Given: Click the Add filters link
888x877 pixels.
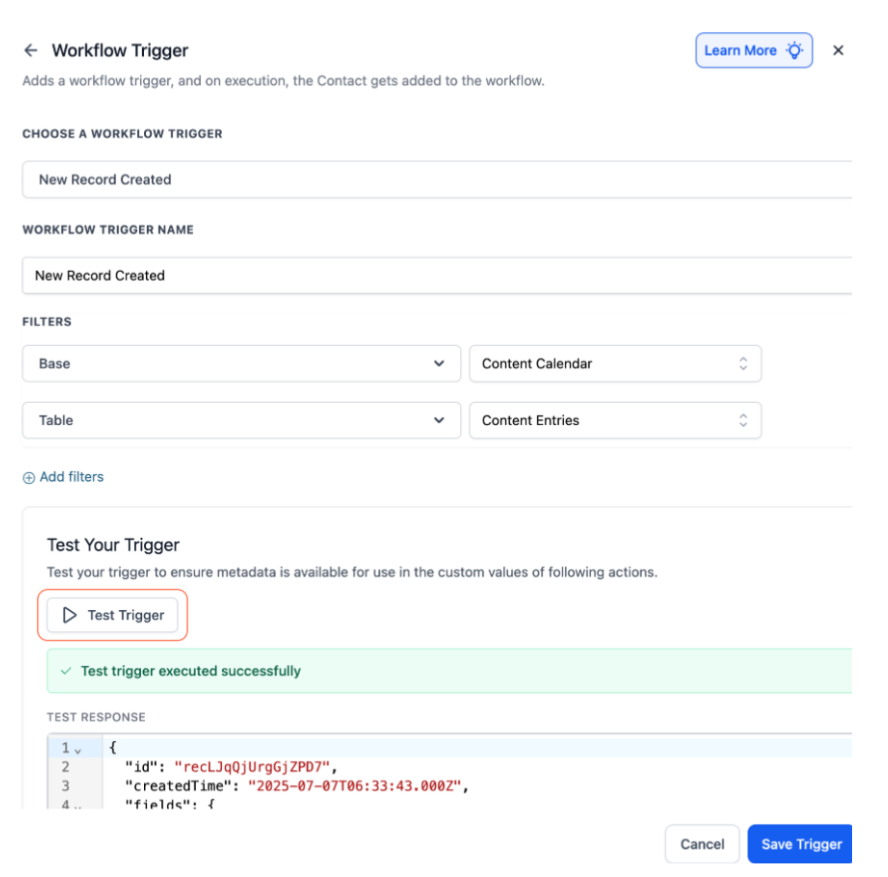Looking at the screenshot, I should click(71, 477).
